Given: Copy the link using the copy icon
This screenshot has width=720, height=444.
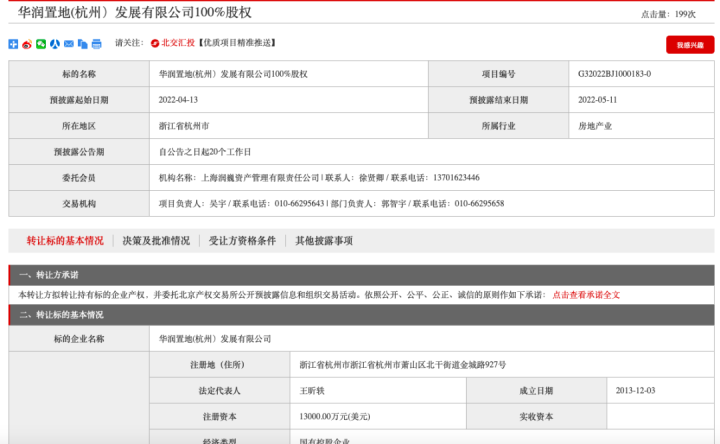Looking at the screenshot, I should click(83, 44).
